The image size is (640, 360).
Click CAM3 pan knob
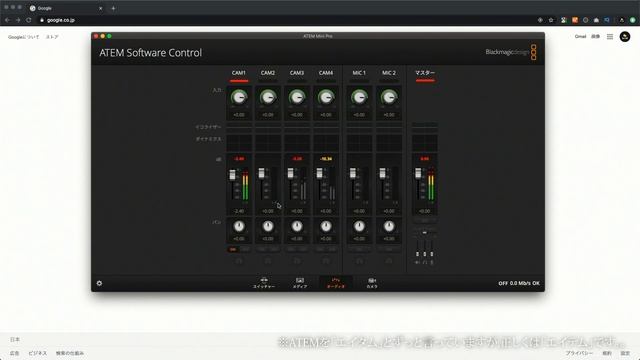tap(297, 226)
